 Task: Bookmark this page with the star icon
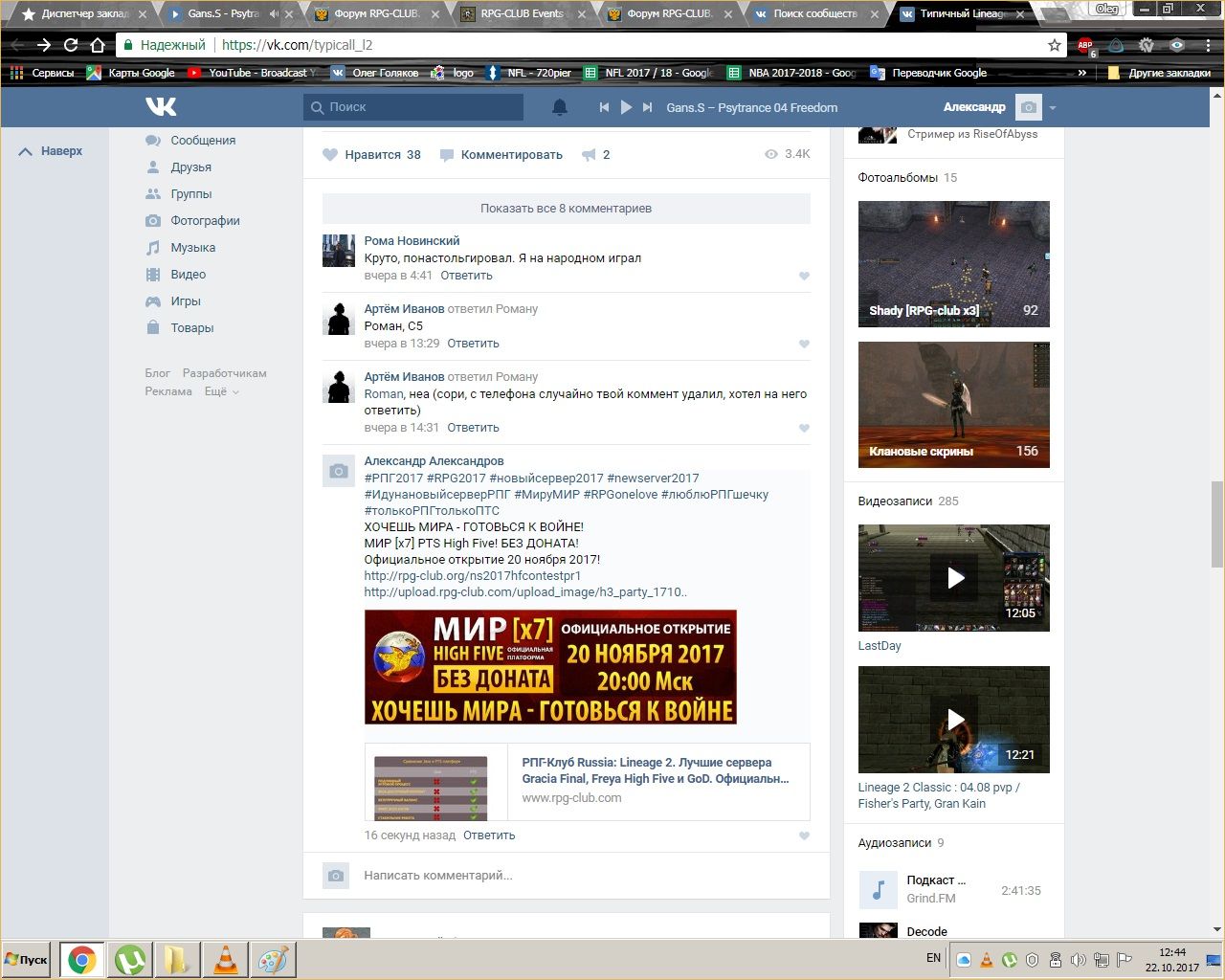click(1055, 45)
